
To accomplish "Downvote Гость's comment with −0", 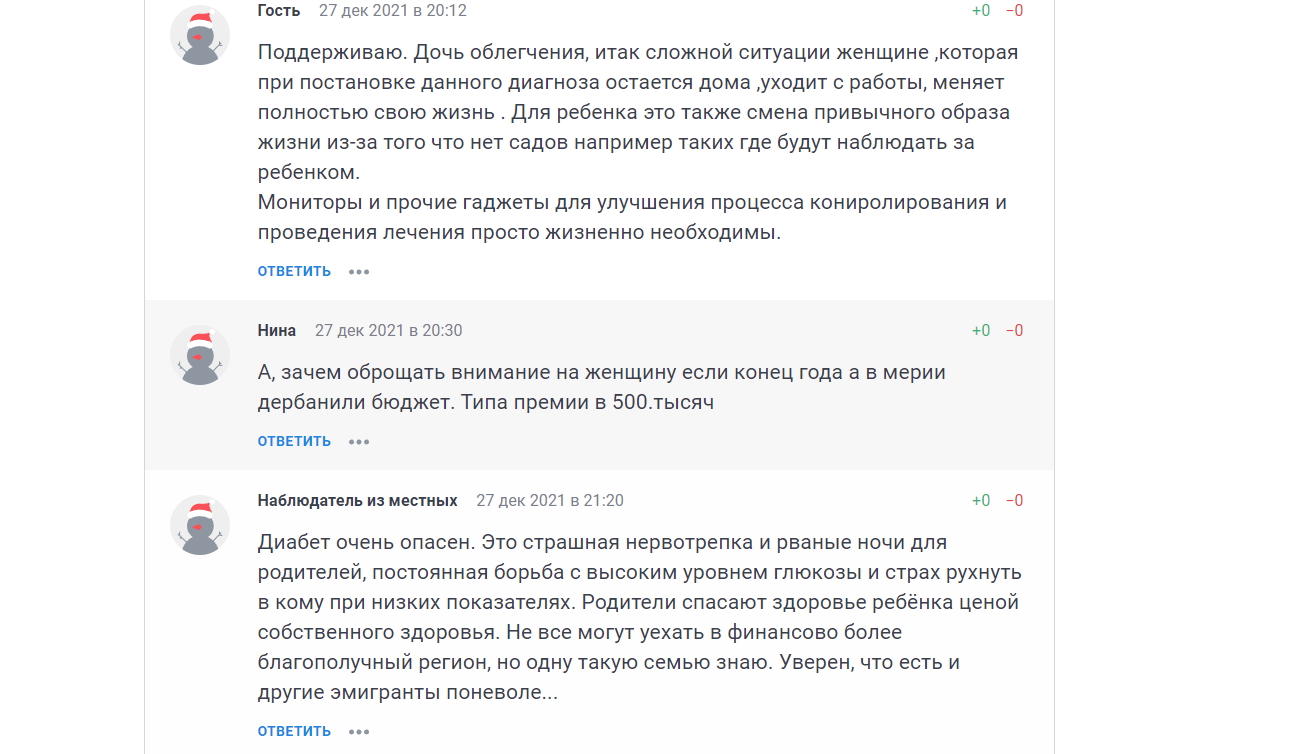I will [1014, 11].
